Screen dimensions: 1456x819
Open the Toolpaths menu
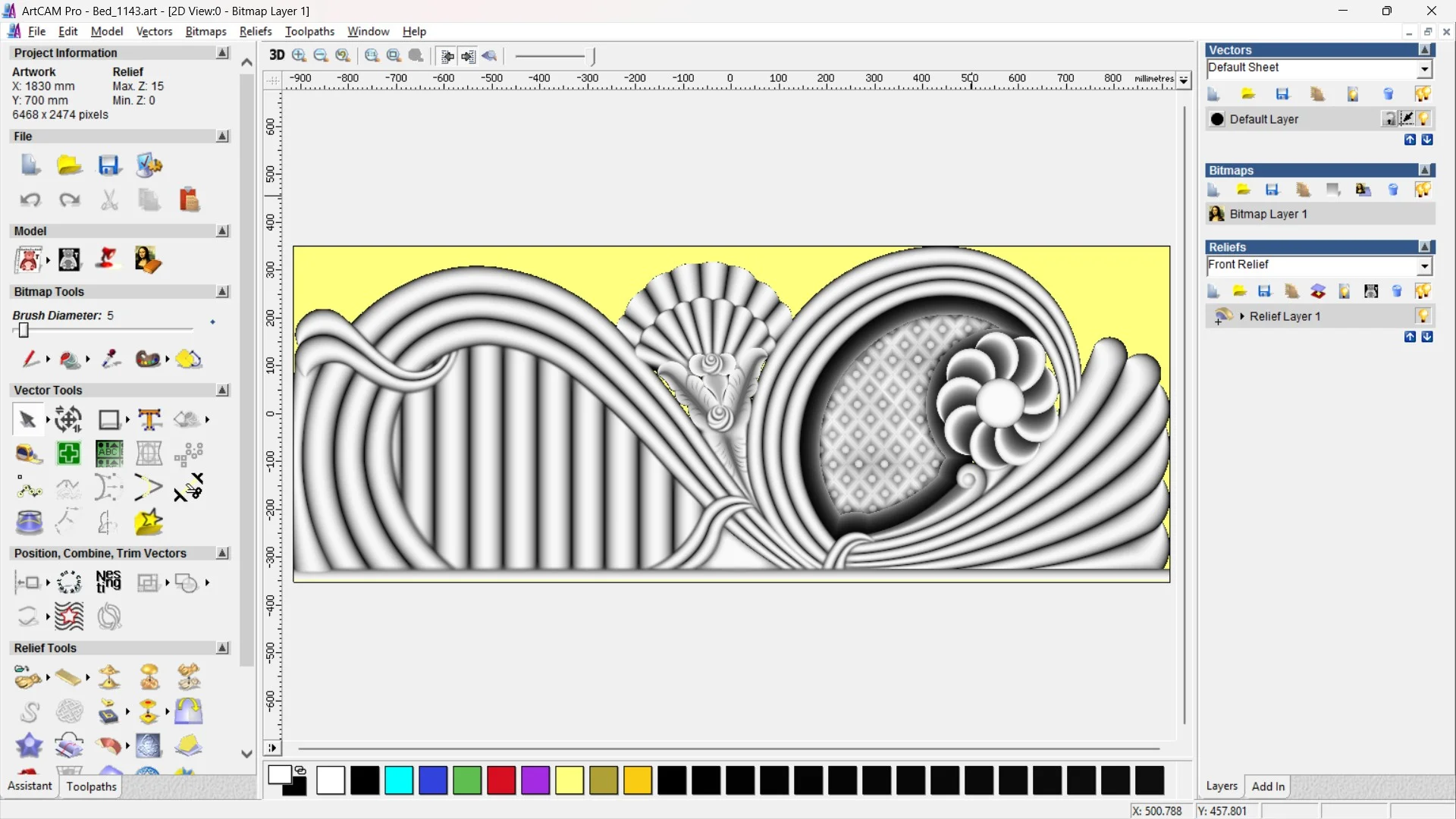point(309,31)
